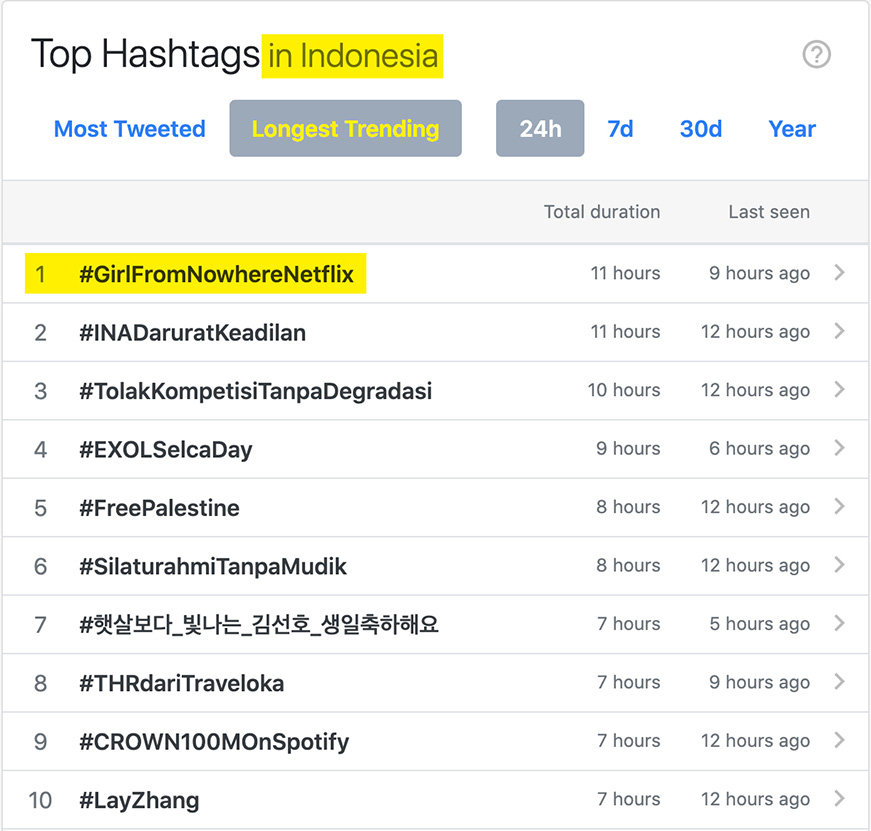Open #SilaturahmiTanpaMudik hashtag link
The height and width of the screenshot is (831, 871).
213,566
